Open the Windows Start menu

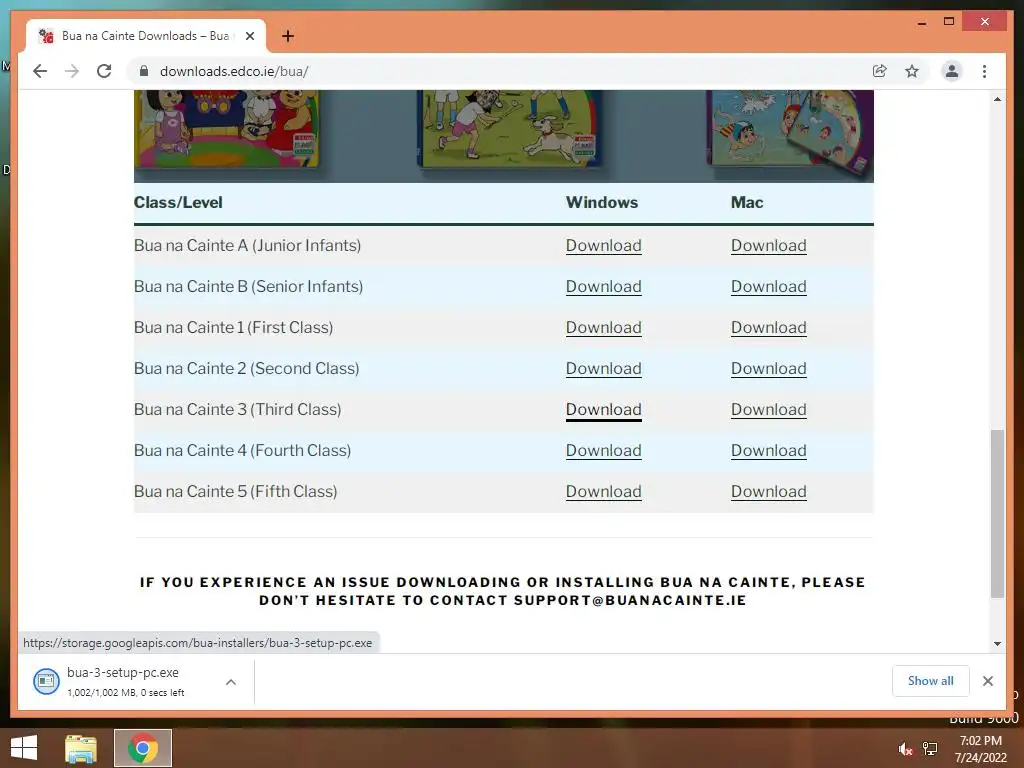(x=24, y=748)
